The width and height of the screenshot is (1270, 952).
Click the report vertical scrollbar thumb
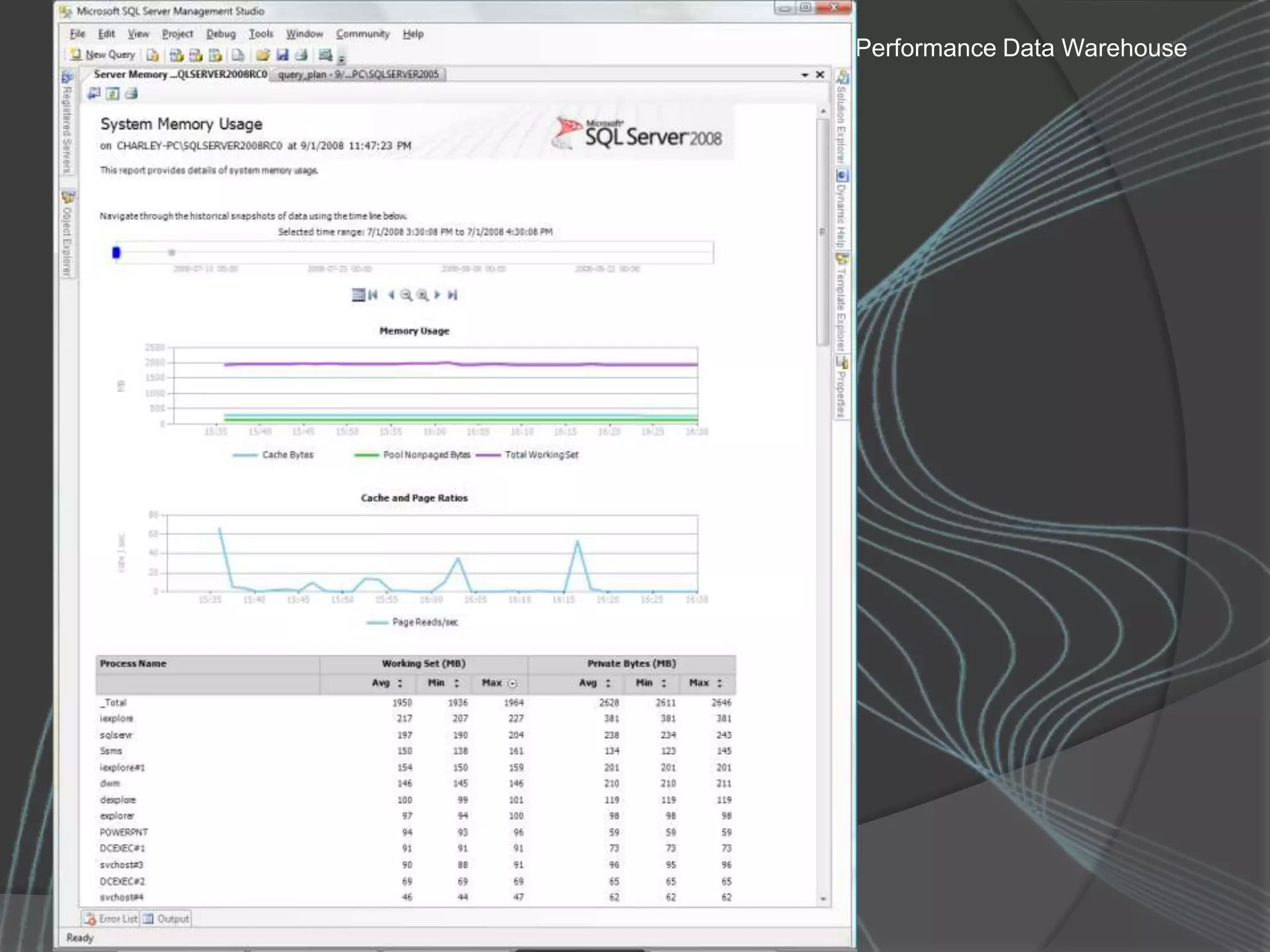(x=823, y=232)
